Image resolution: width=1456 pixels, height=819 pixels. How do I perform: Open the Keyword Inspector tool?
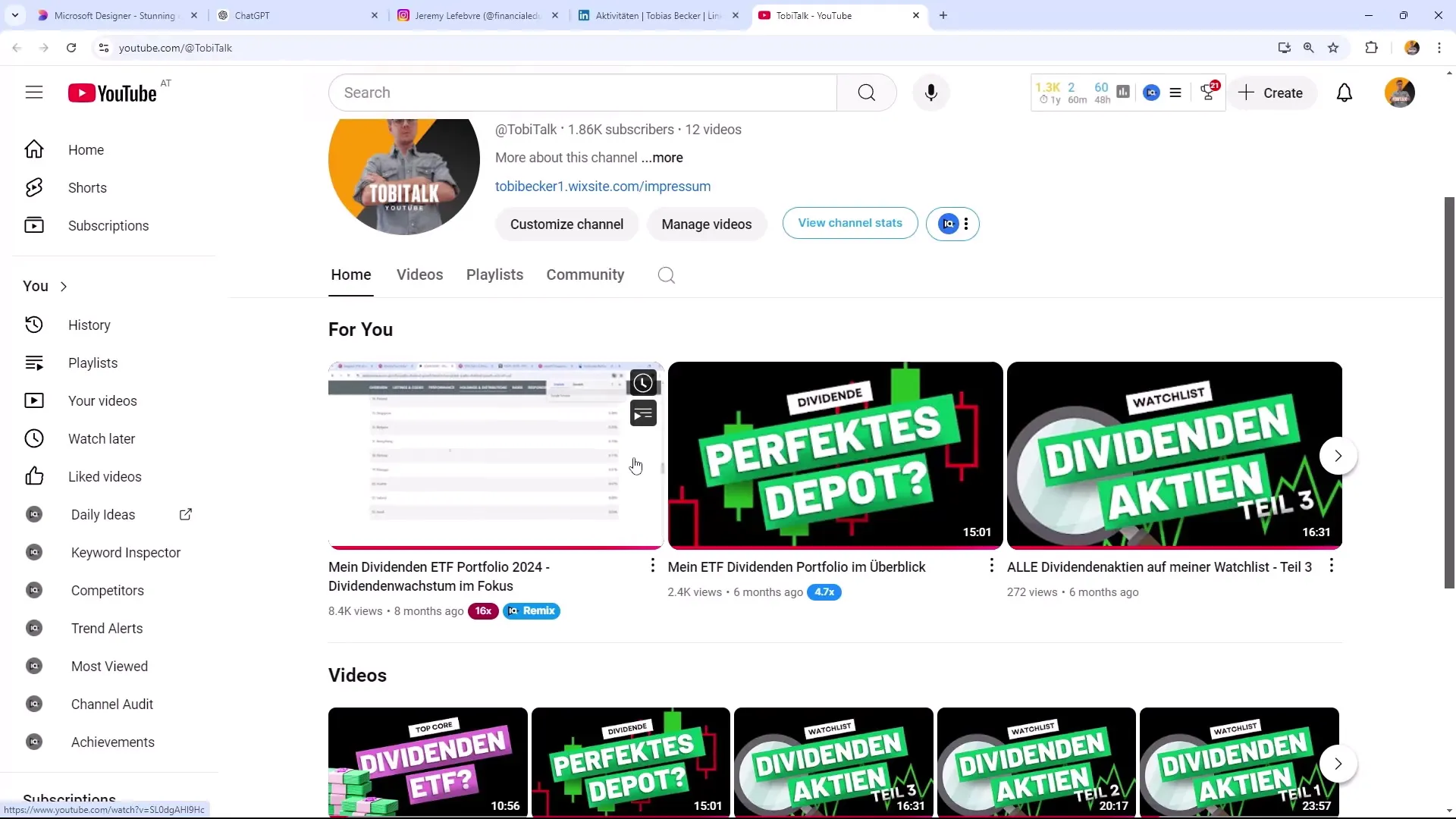pyautogui.click(x=125, y=552)
